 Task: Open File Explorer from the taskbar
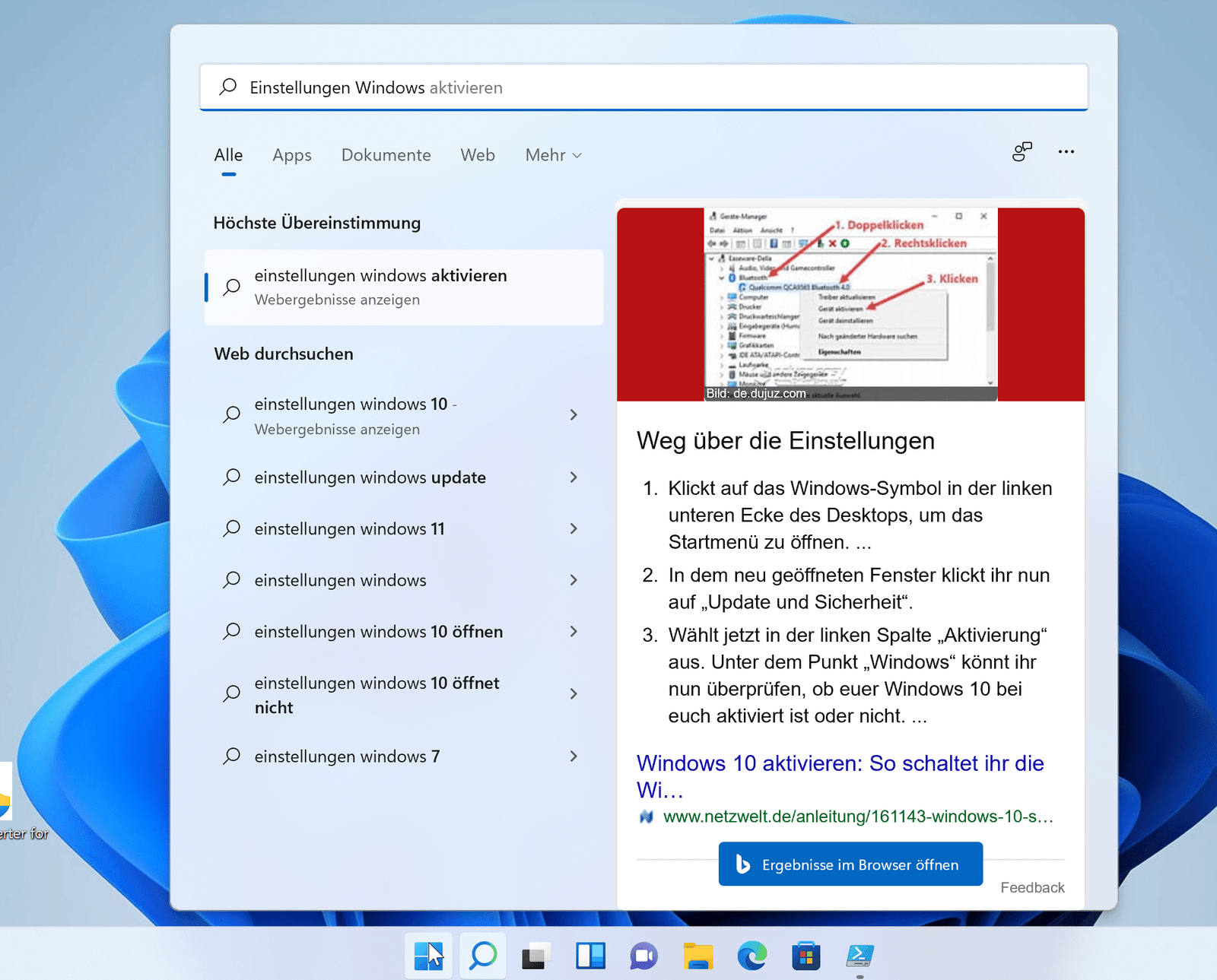[698, 956]
